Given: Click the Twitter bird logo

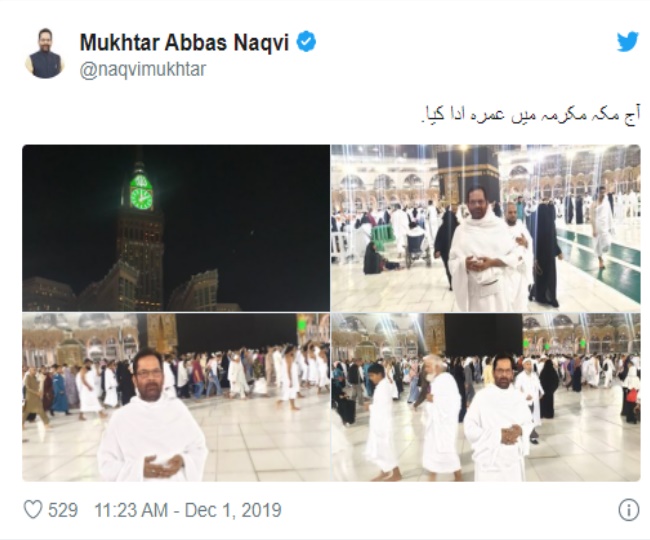Looking at the screenshot, I should (x=628, y=42).
